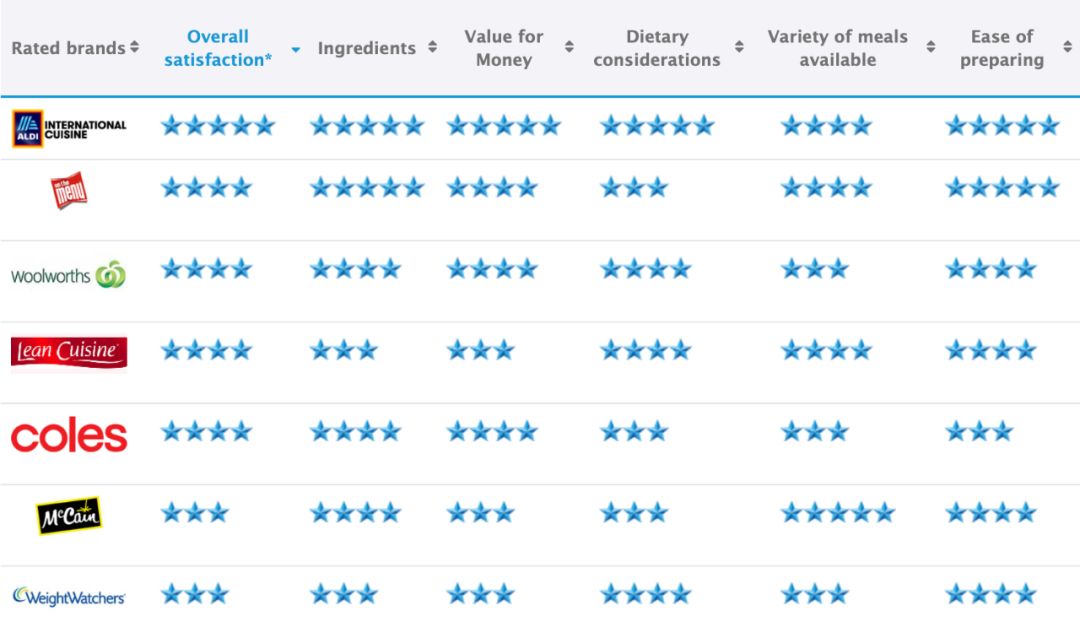Click the ALDI International Cuisine logo
The width and height of the screenshot is (1080, 638).
point(69,128)
